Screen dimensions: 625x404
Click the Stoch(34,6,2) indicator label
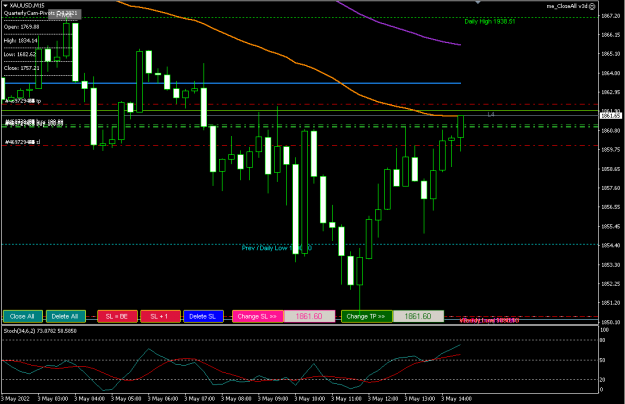[x=40, y=331]
